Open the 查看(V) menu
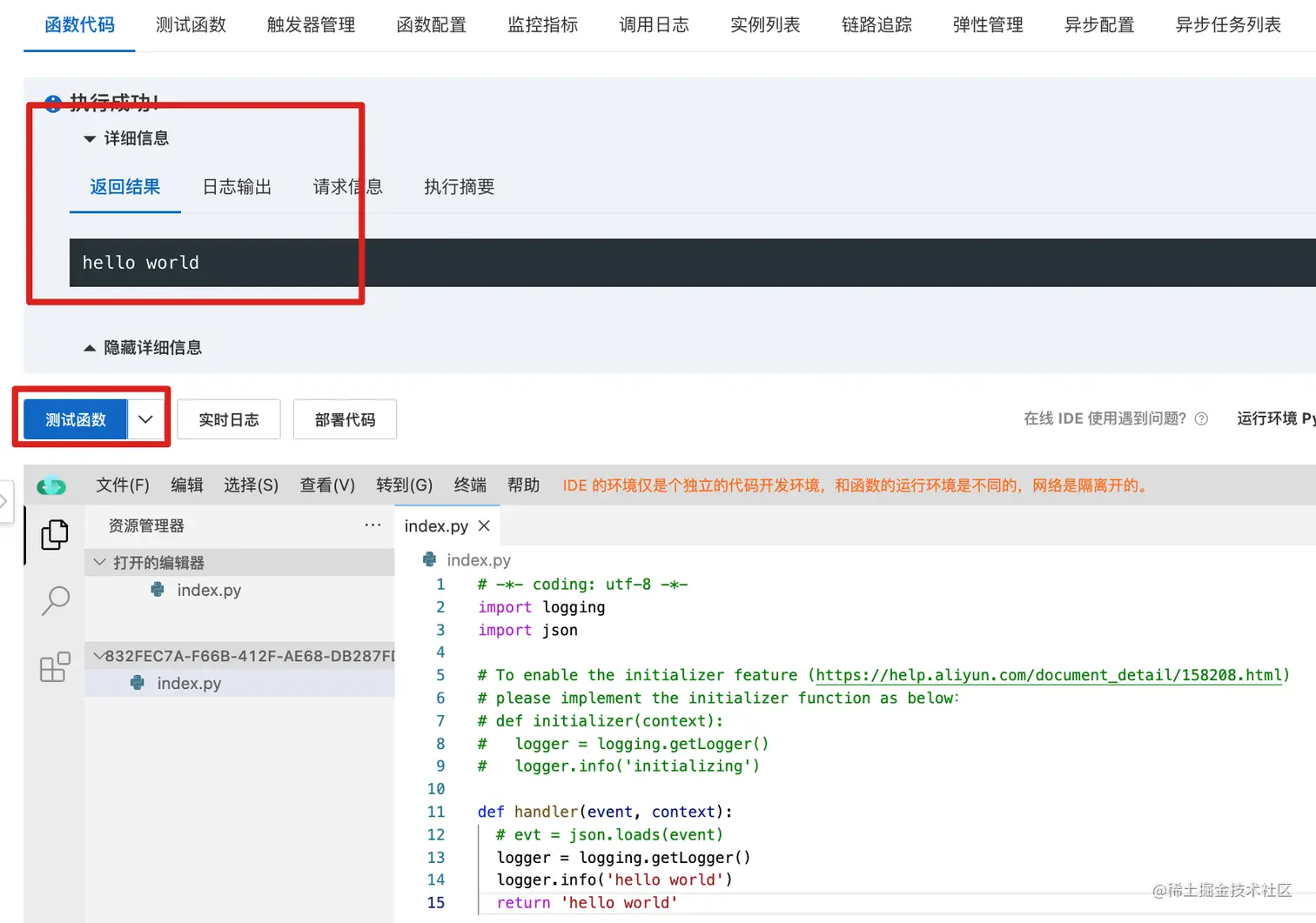 [327, 485]
